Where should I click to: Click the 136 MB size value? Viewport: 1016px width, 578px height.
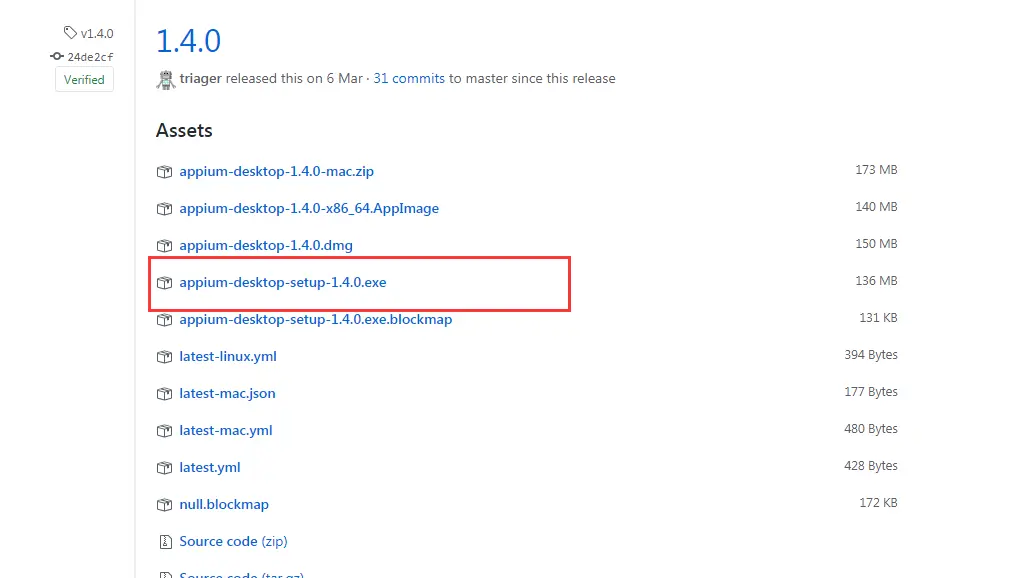(x=876, y=281)
